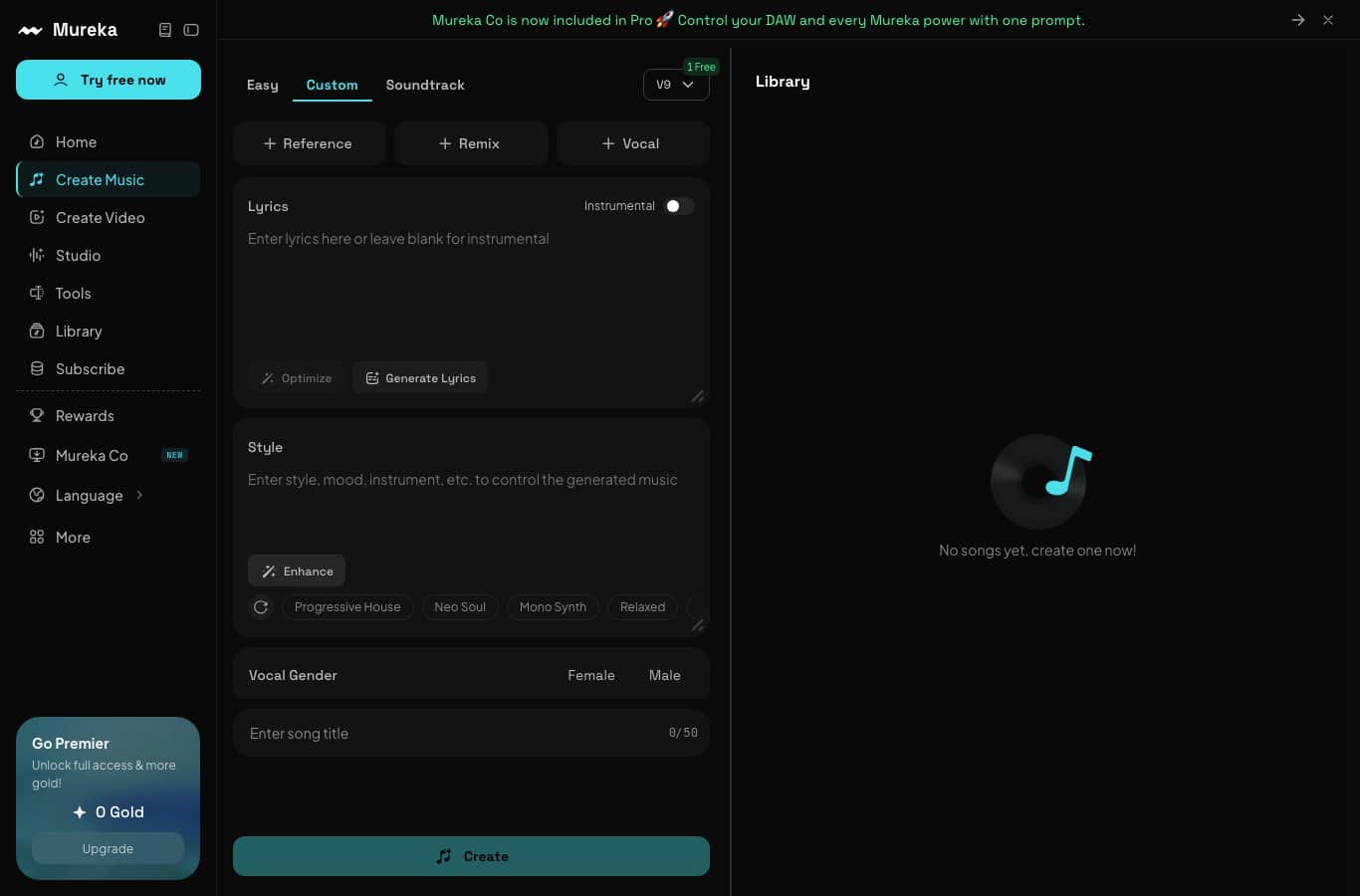Click the lyrics box resize handle
Image resolution: width=1360 pixels, height=896 pixels.
tap(698, 396)
